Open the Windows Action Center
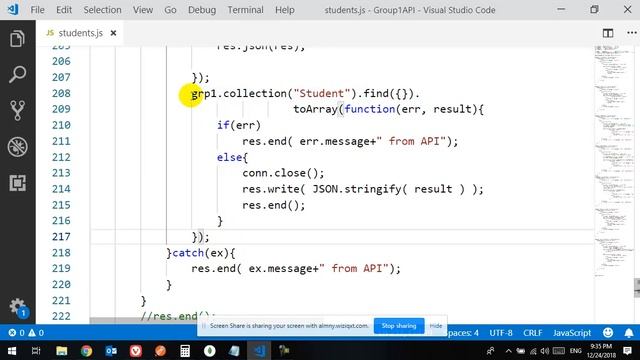Viewport: 640px width, 360px height. click(x=628, y=351)
